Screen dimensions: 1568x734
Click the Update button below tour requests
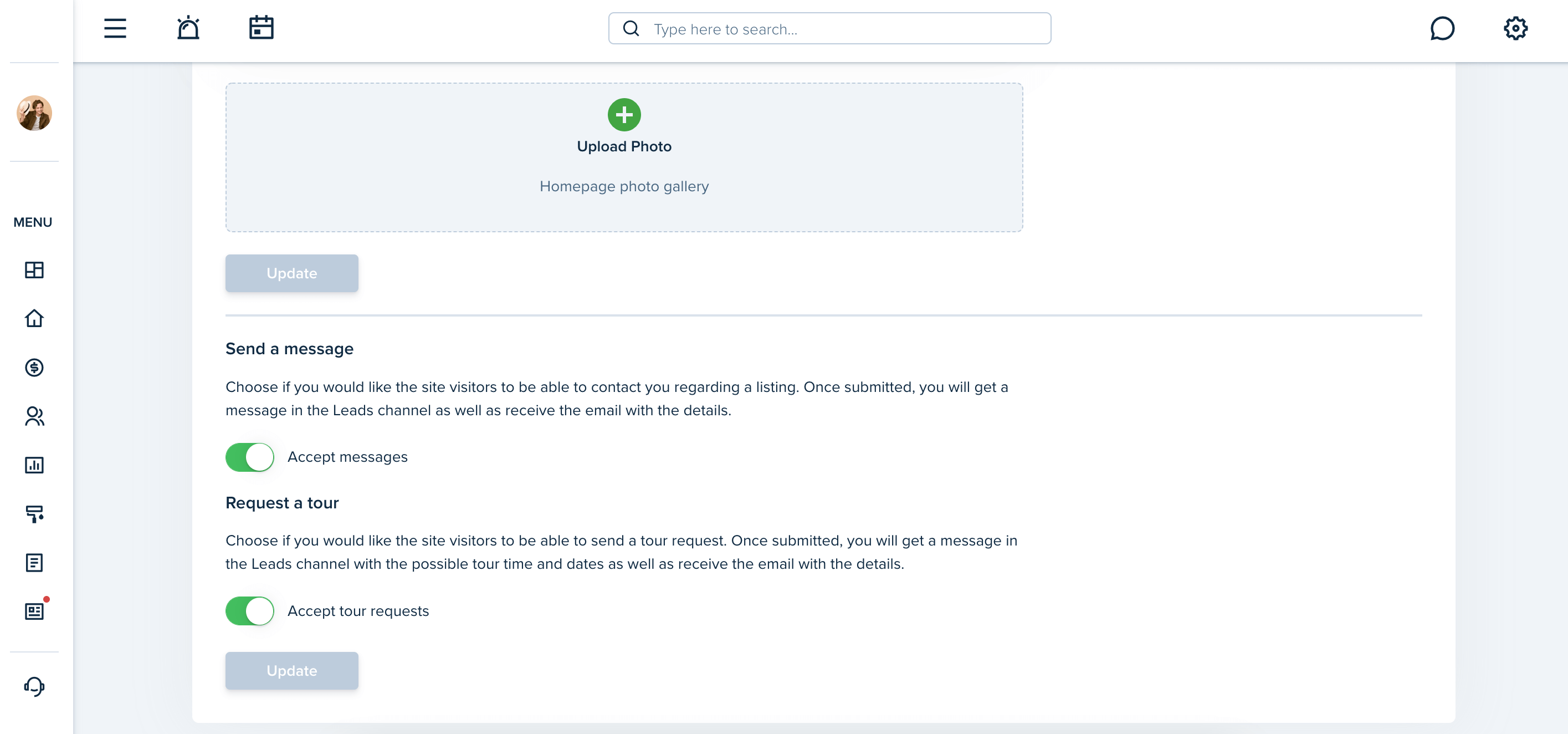point(291,671)
